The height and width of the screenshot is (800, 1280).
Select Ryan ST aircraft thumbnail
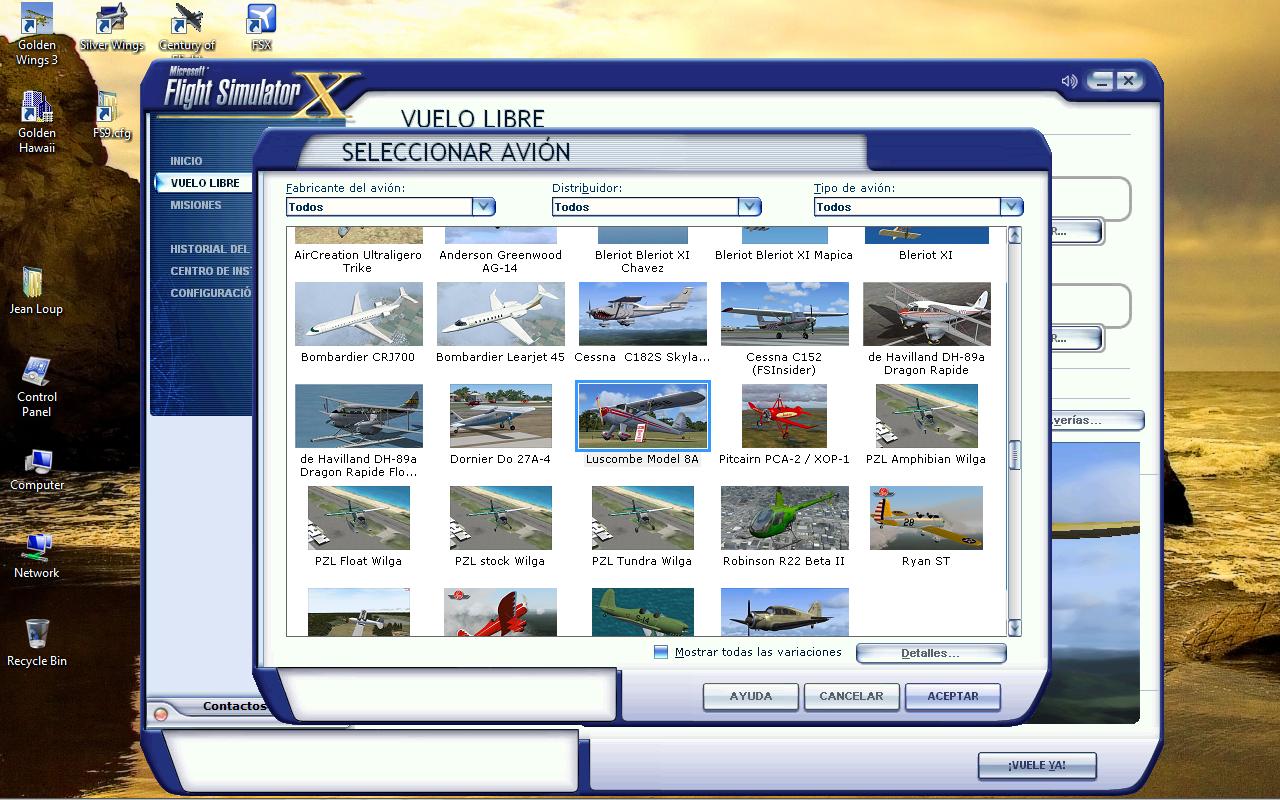click(x=926, y=518)
